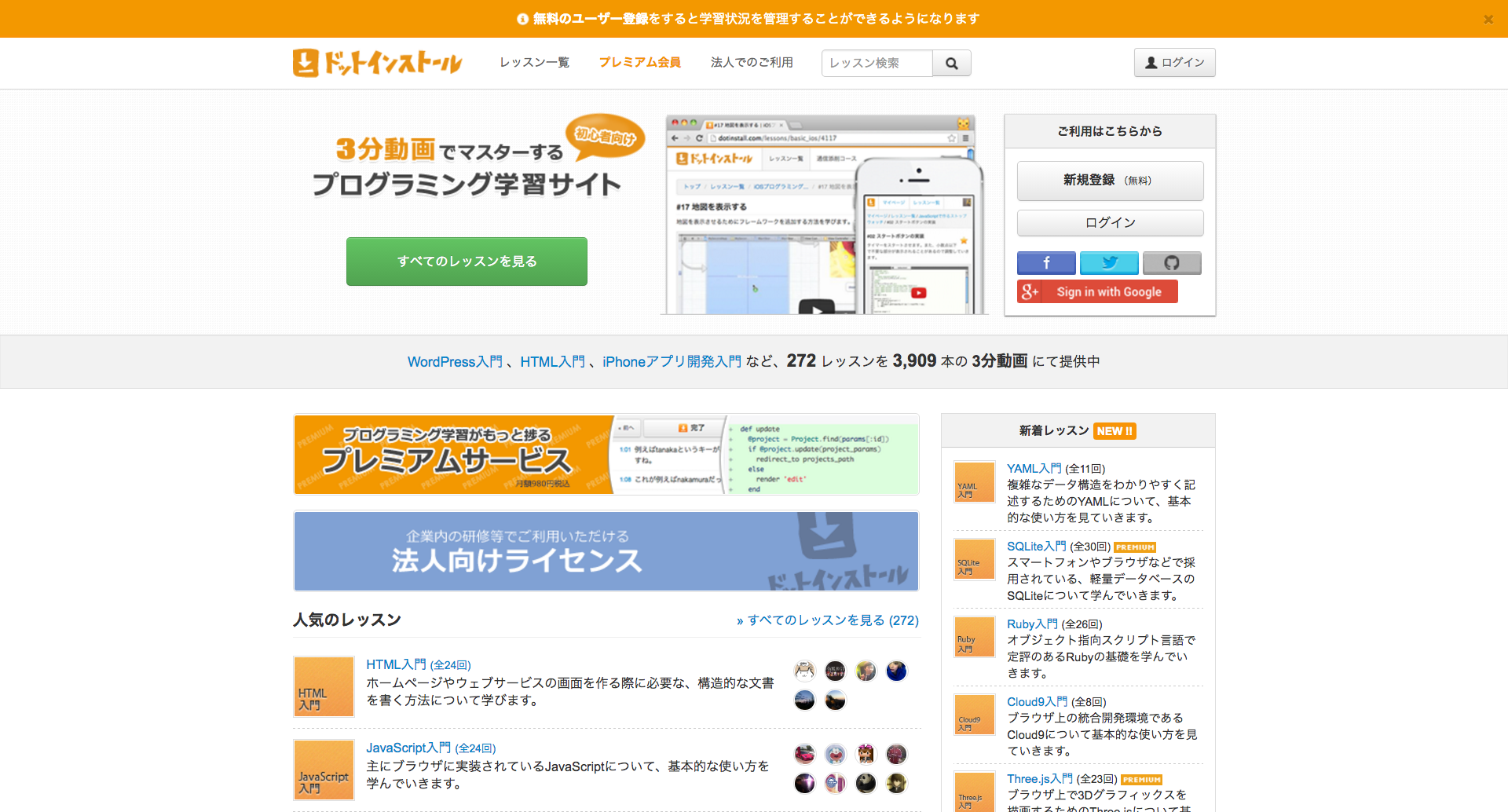Viewport: 1508px width, 812px height.
Task: Open the YAML入門 lesson thumbnail icon
Action: coord(974,481)
